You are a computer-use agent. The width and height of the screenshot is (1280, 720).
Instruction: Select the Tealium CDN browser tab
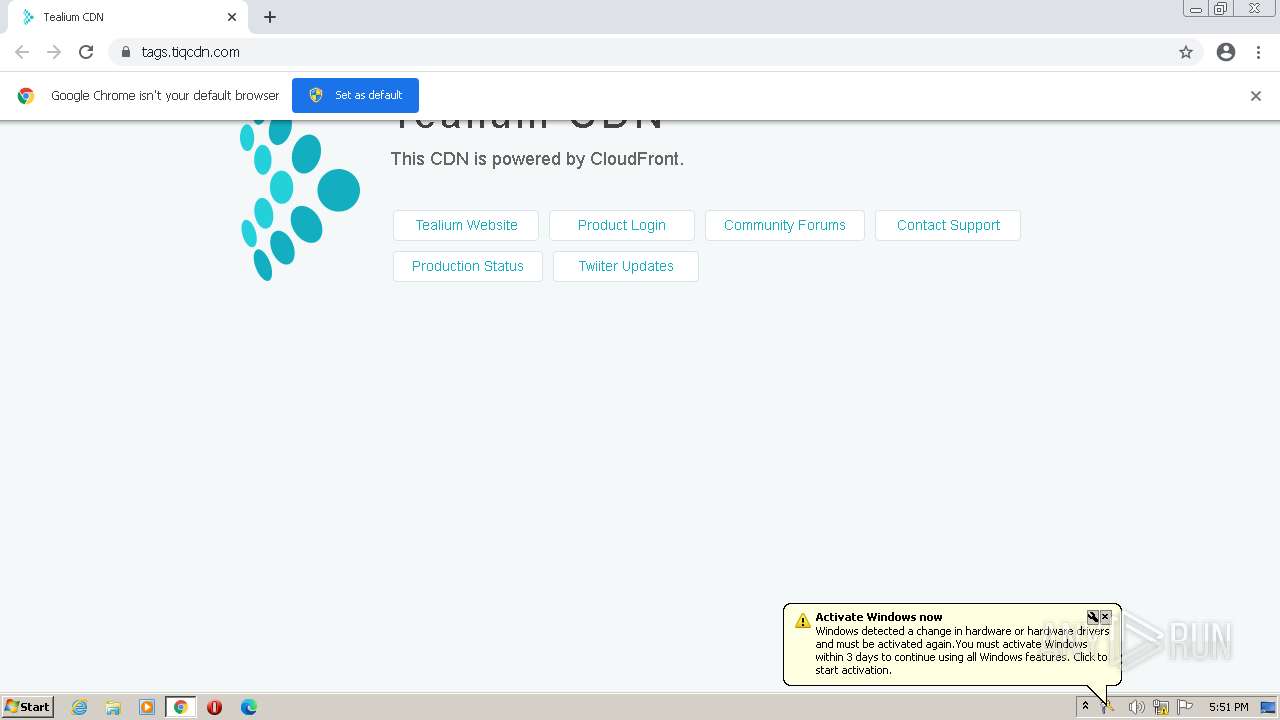coord(130,17)
